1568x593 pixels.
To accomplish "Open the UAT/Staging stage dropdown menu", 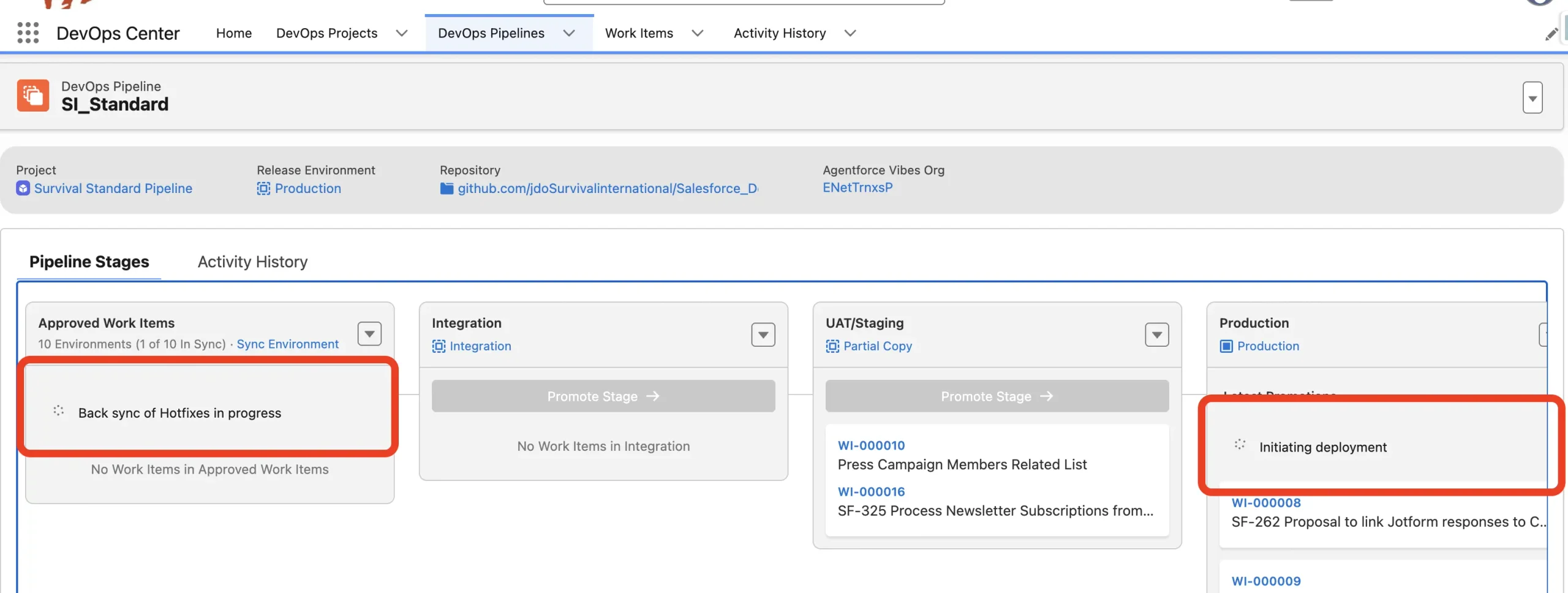I will coord(1157,334).
